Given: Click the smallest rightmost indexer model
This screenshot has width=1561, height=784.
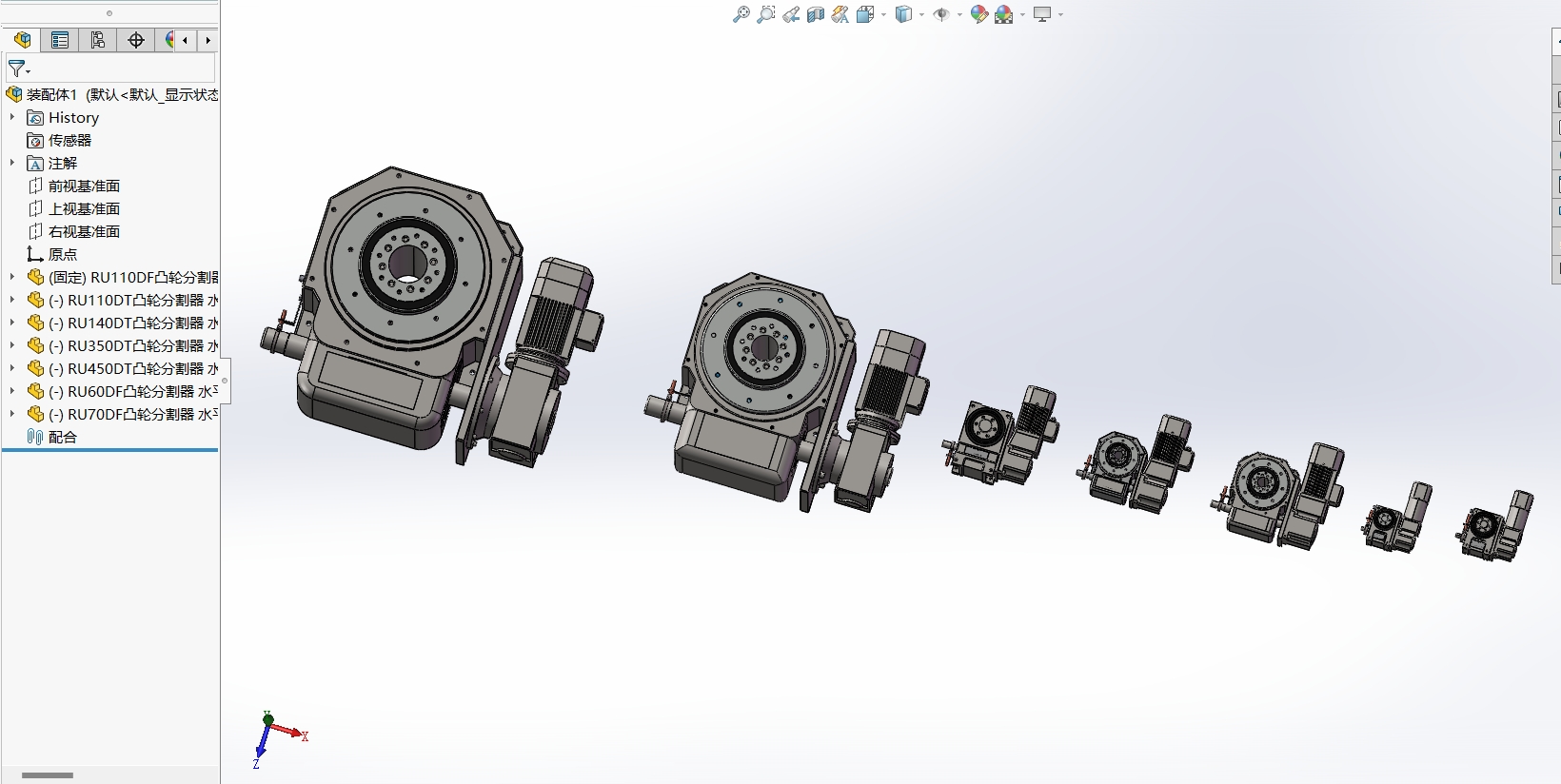Looking at the screenshot, I should pyautogui.click(x=1494, y=526).
